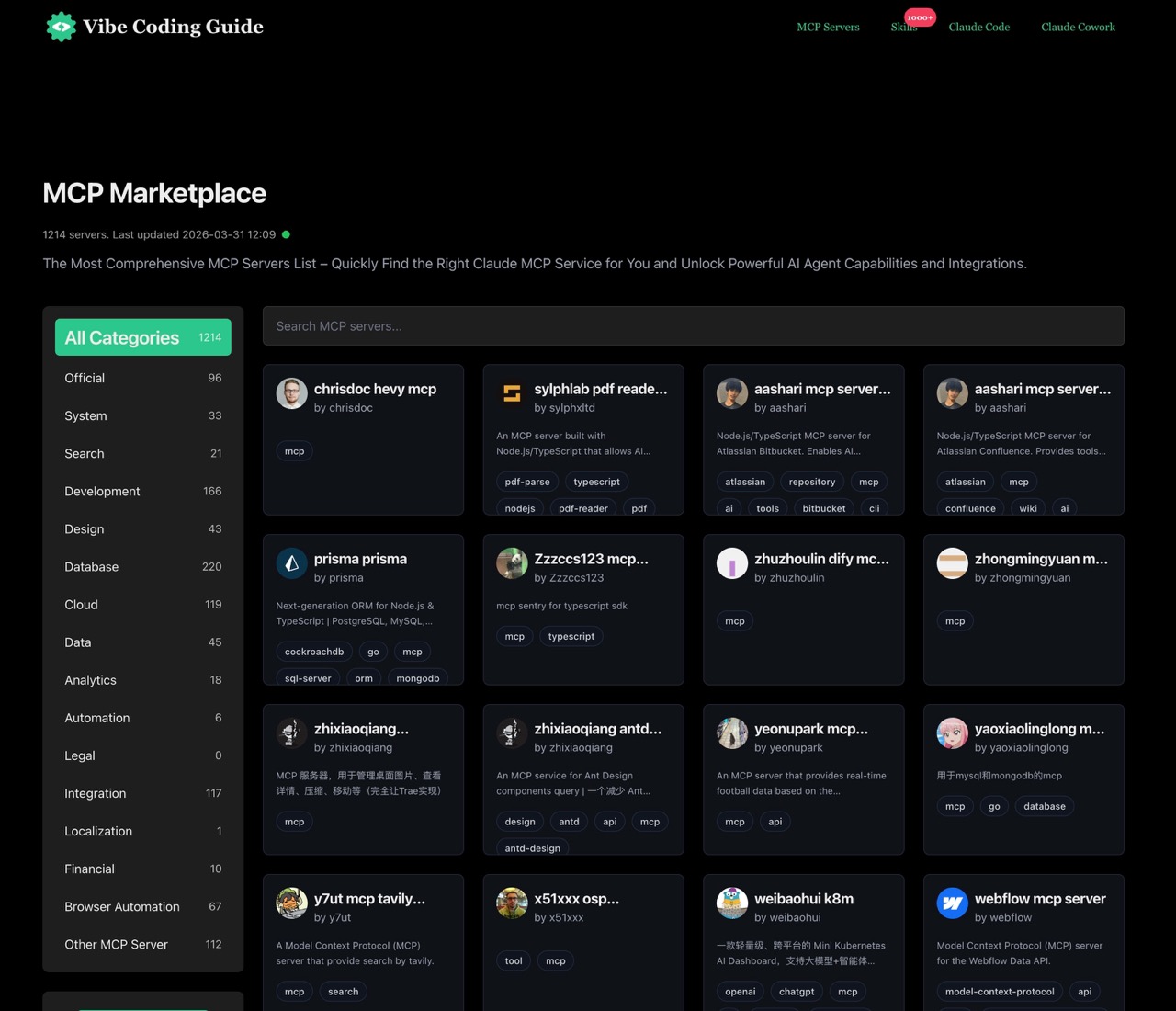This screenshot has height=1011, width=1176.
Task: Open chrisdoc's profile avatar
Action: (x=292, y=393)
